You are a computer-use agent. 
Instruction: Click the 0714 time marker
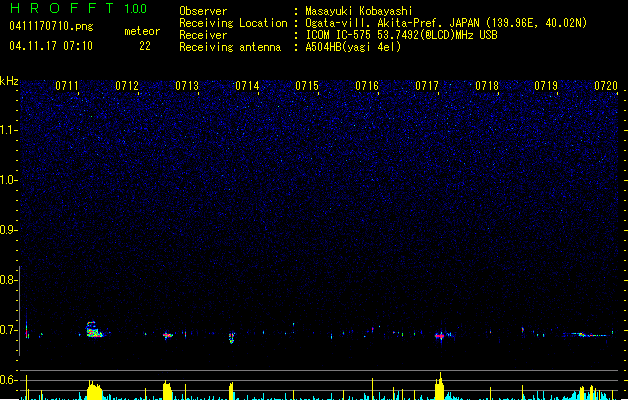(x=247, y=86)
